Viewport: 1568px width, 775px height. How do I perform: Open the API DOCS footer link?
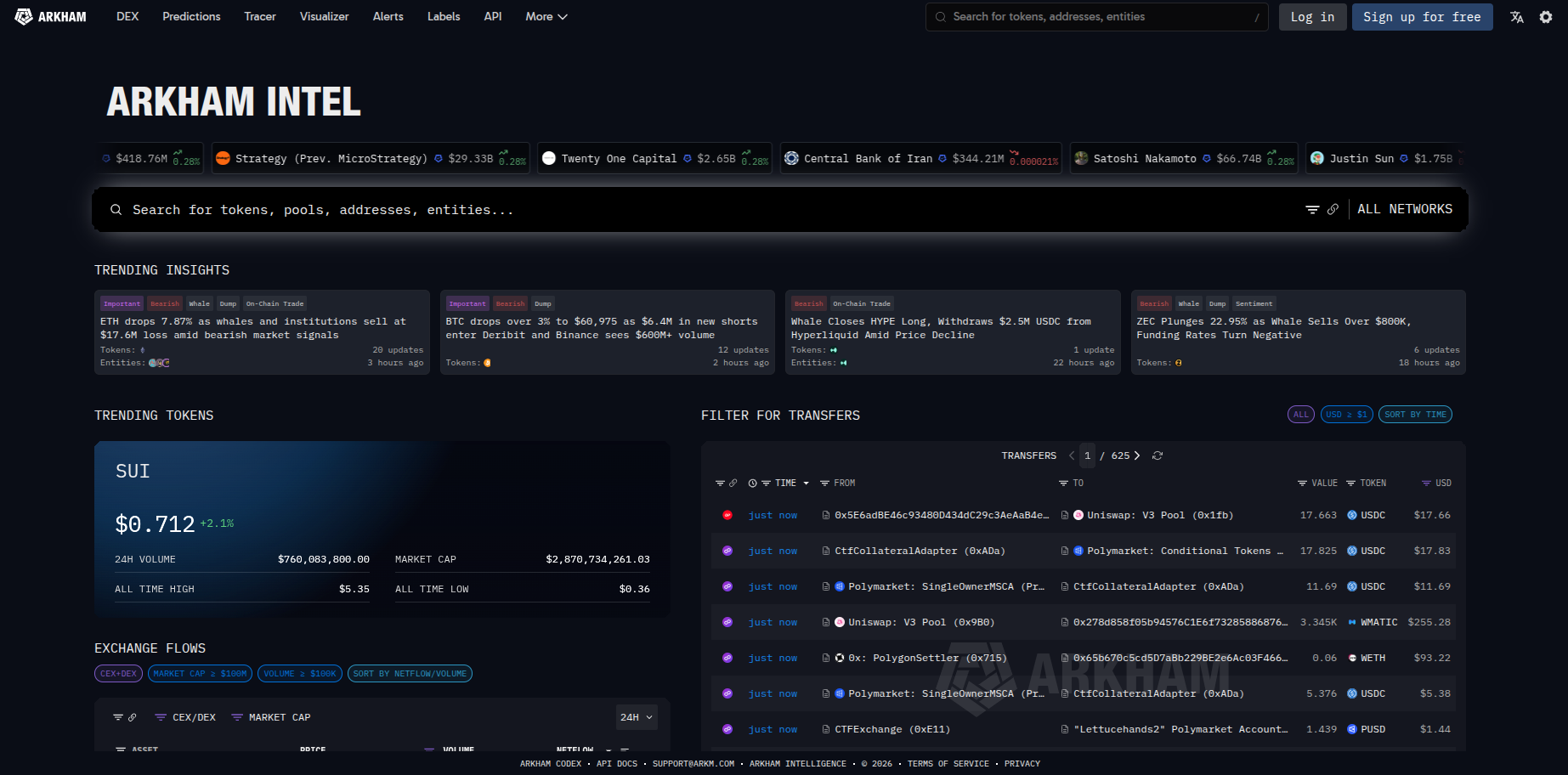(617, 764)
